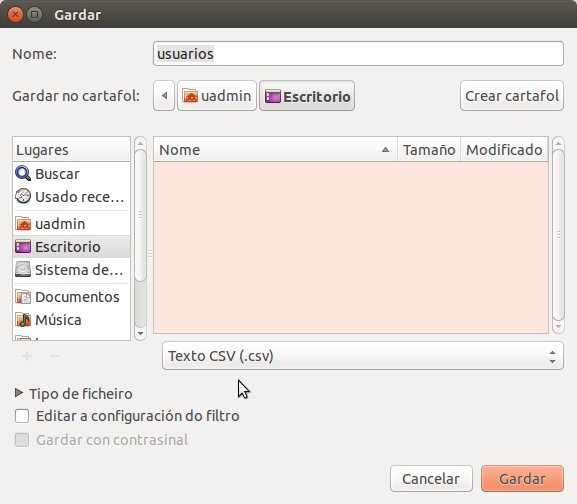Click the Sistema de ficheiros drive icon
577x504 pixels.
click(23, 270)
